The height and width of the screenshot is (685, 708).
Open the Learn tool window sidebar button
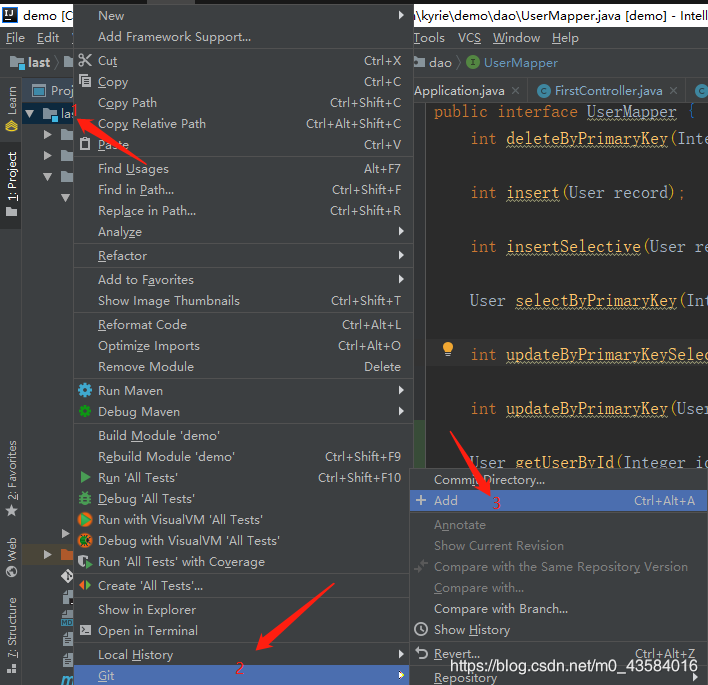tap(11, 108)
